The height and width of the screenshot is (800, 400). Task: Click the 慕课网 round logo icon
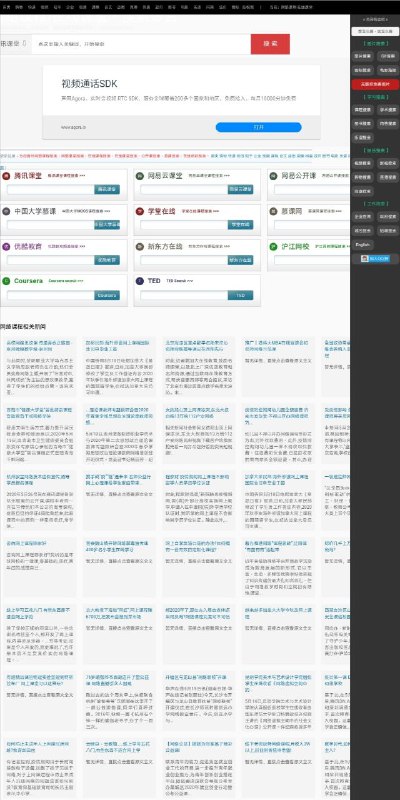tap(273, 211)
